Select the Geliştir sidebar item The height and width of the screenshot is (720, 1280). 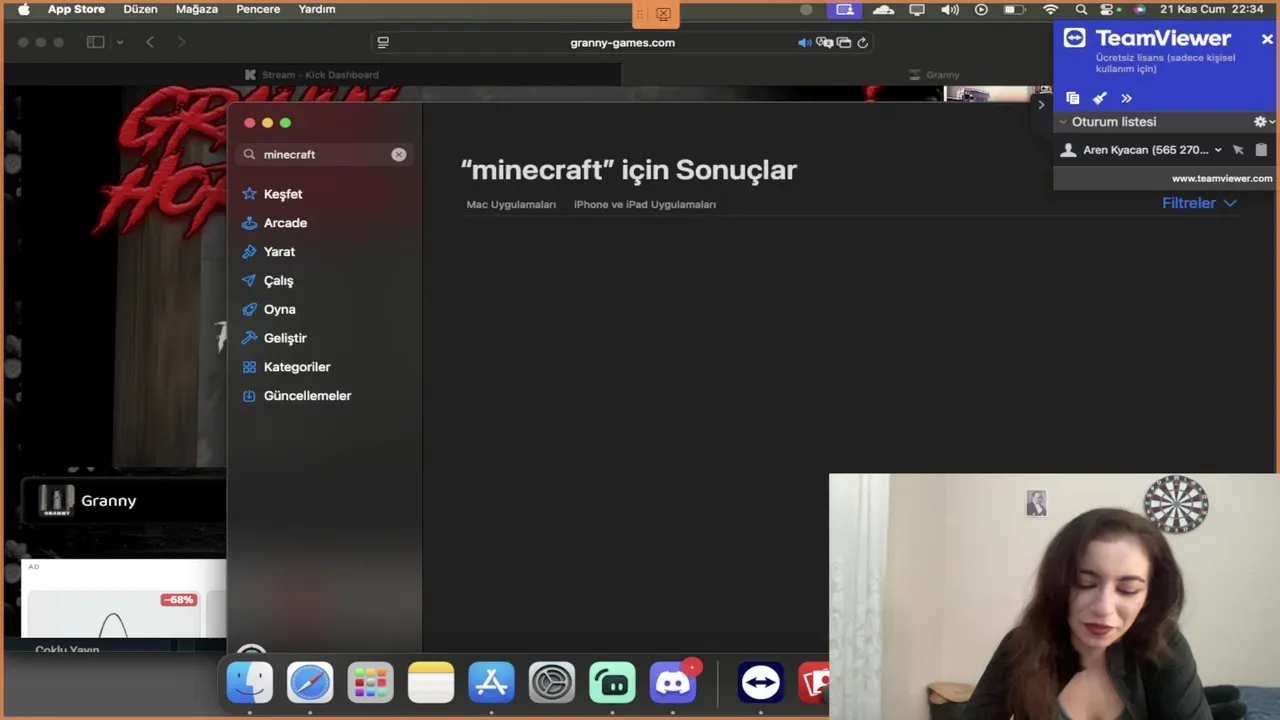(x=274, y=338)
